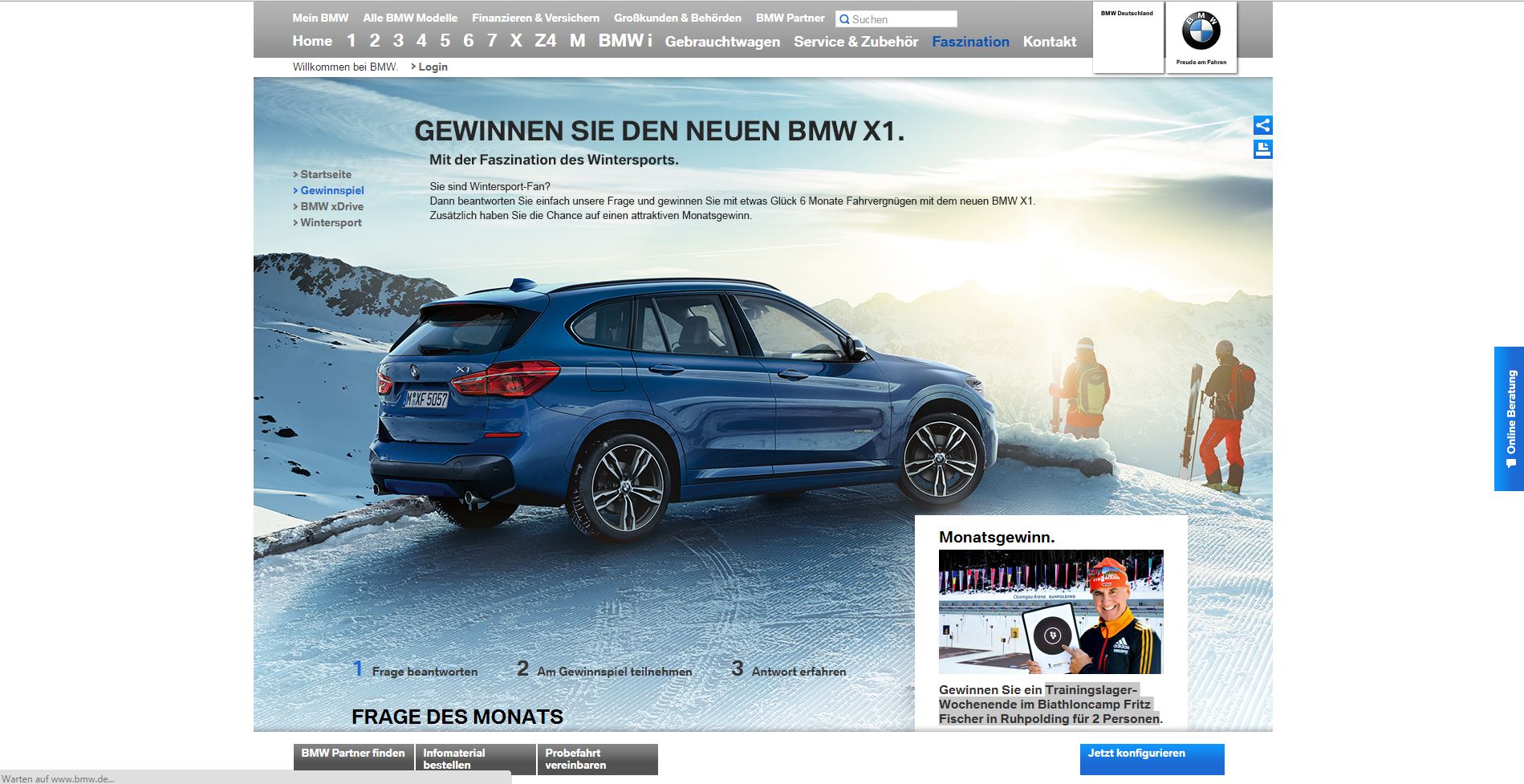Click the Monatsgewinn heading

pyautogui.click(x=997, y=537)
